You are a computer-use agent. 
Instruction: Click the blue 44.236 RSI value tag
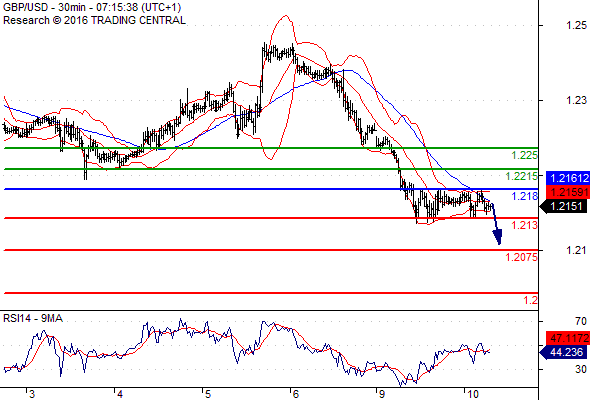(564, 352)
